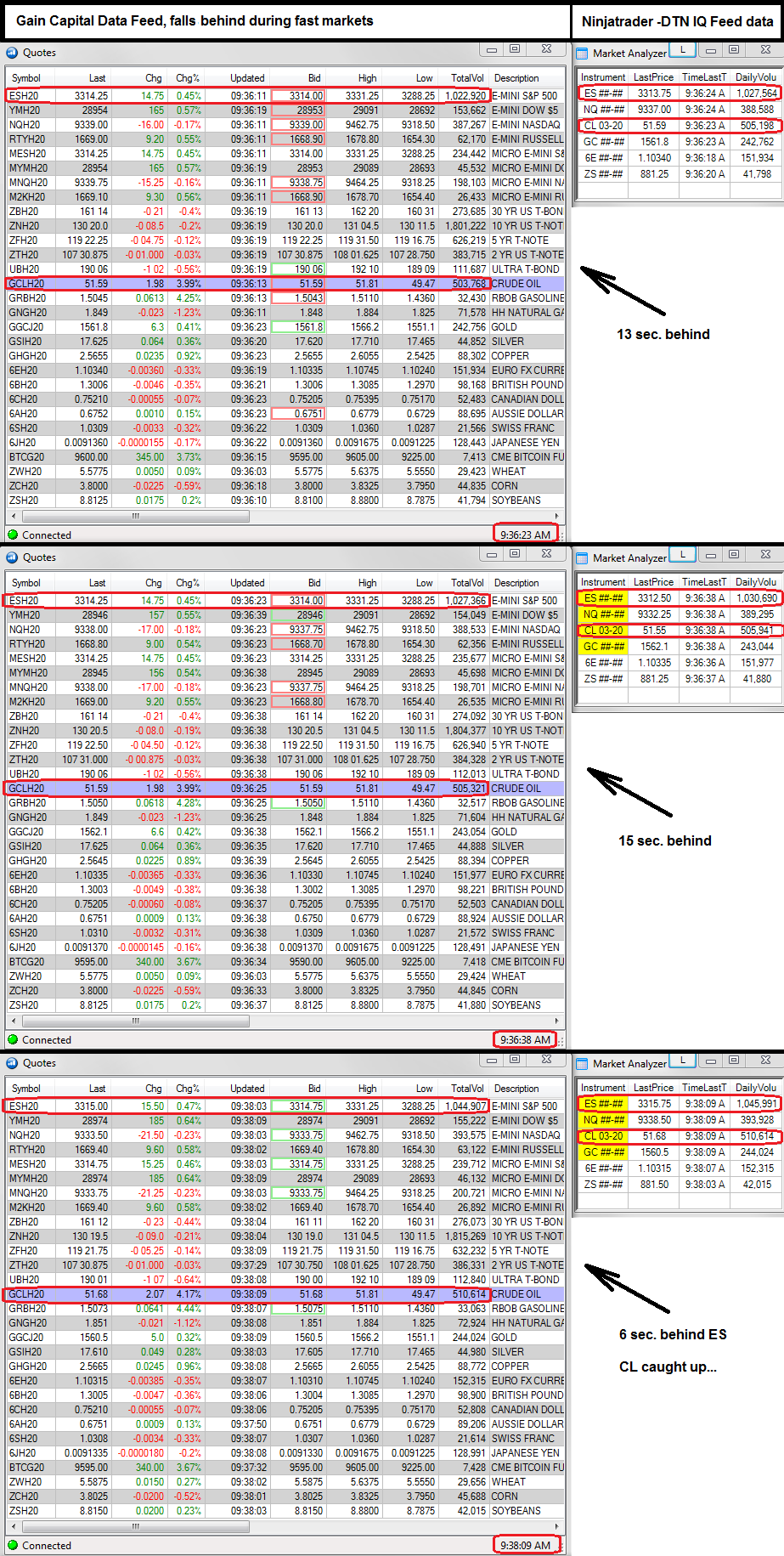Select NQH20 volume cell 393,575
The width and height of the screenshot is (784, 1556).
[x=464, y=1135]
